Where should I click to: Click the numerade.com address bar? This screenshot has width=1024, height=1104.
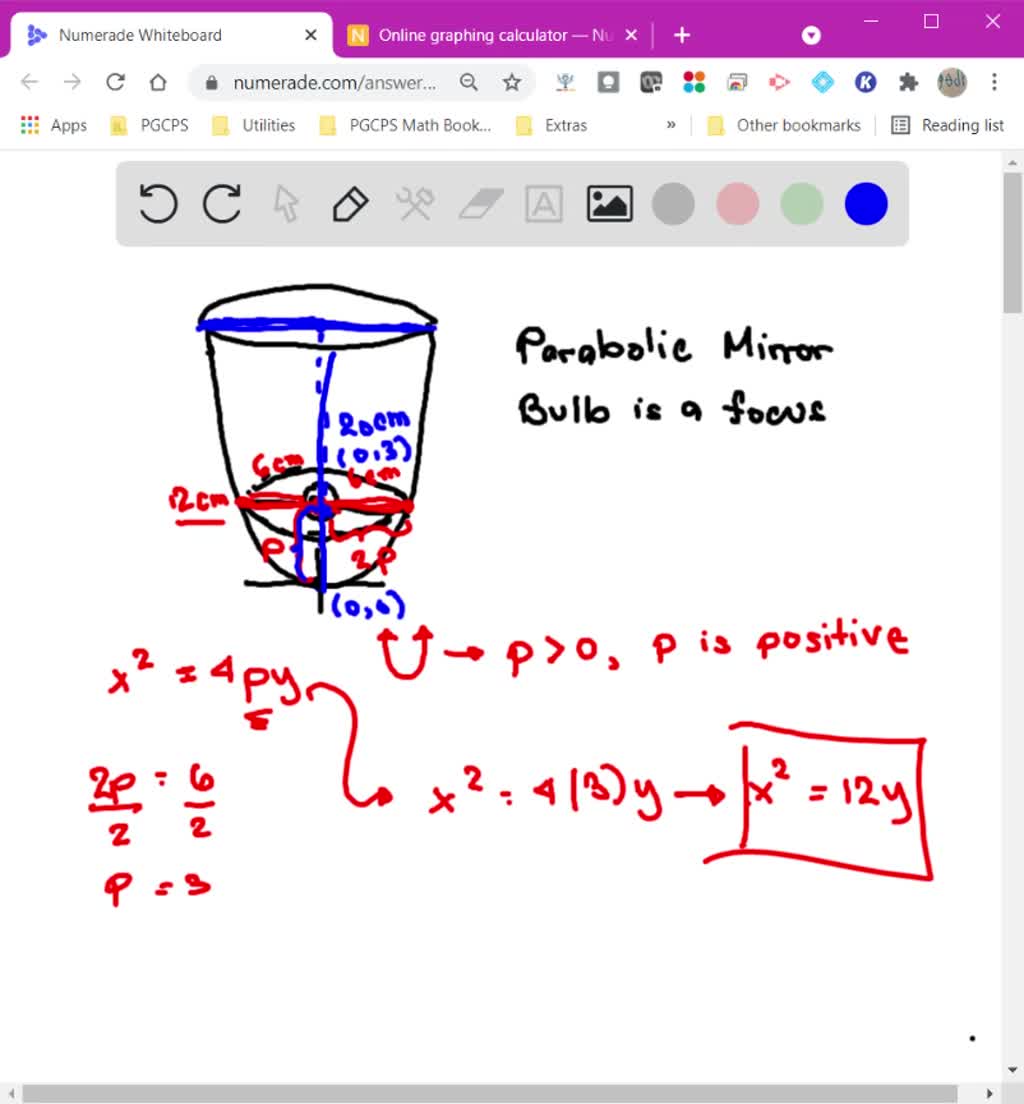[x=335, y=83]
